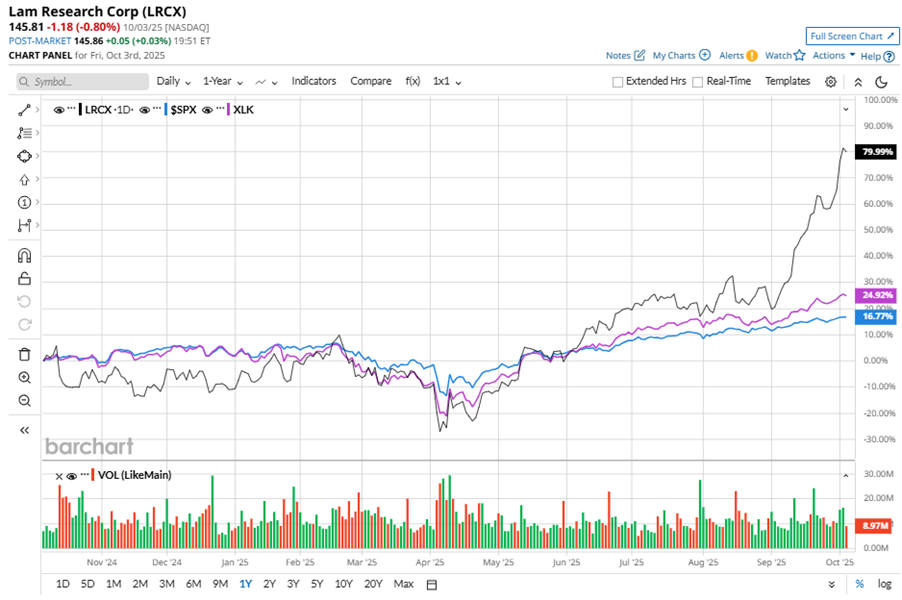Activate the magnet snap tool
This screenshot has height=600, width=902.
coord(25,255)
